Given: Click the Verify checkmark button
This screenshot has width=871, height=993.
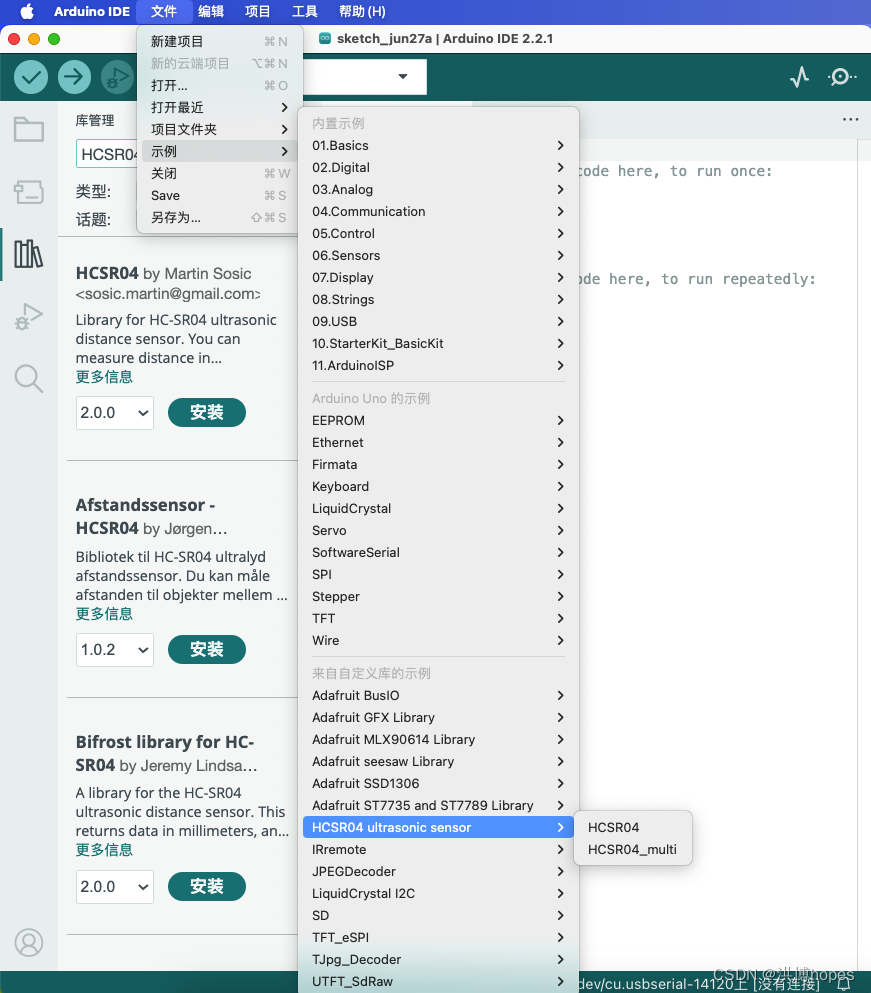Looking at the screenshot, I should [30, 77].
